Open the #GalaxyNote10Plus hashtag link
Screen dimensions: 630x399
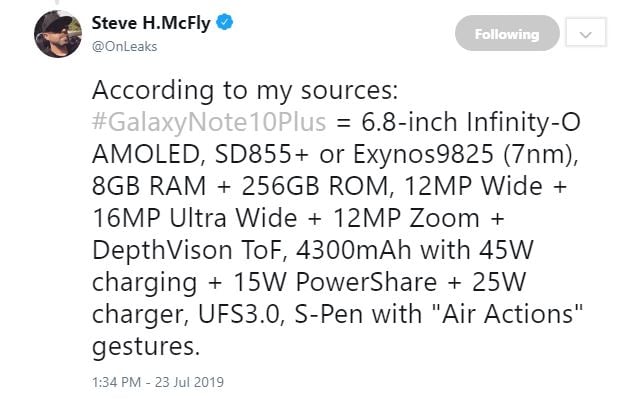(x=209, y=122)
